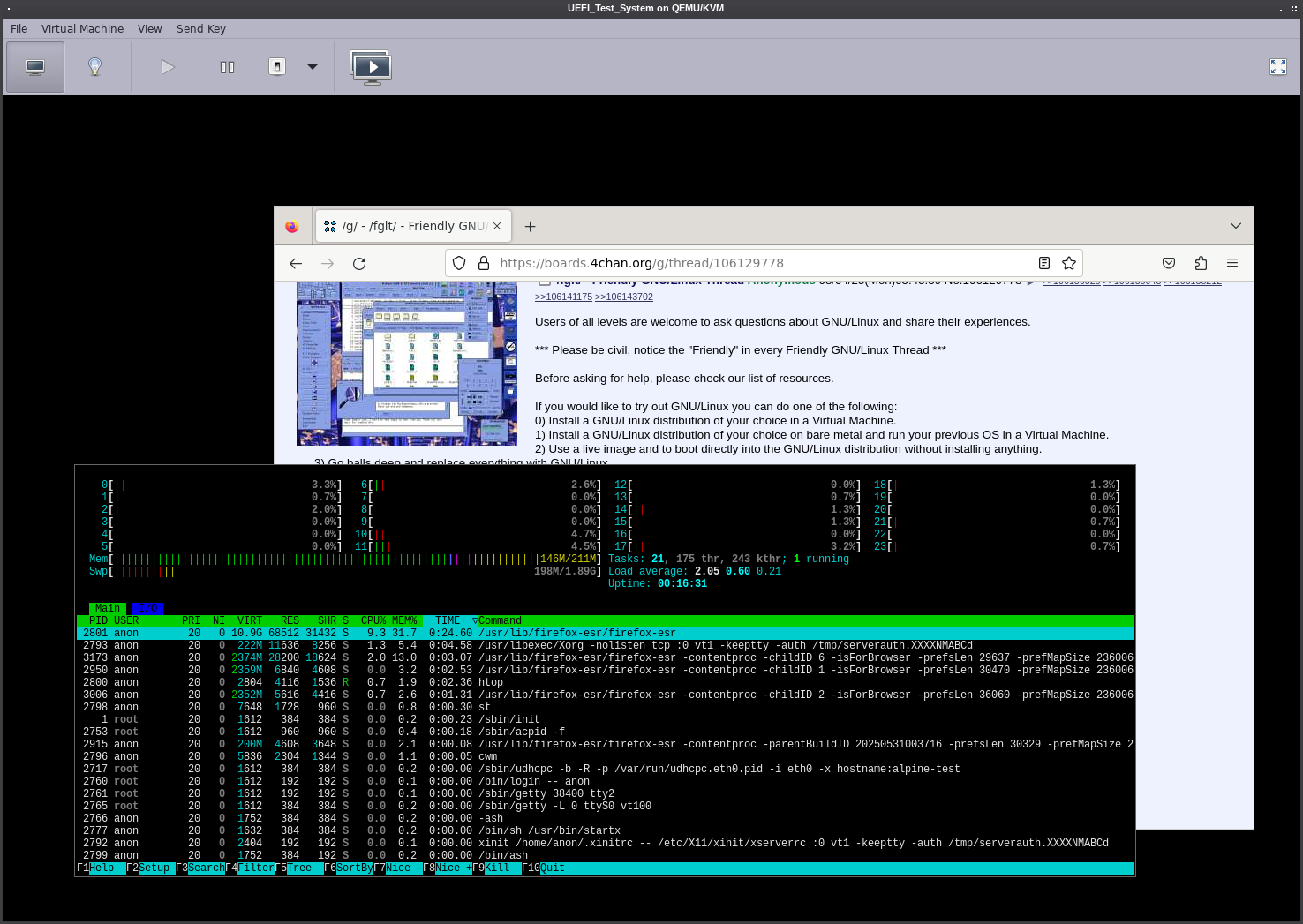Image resolution: width=1303 pixels, height=924 pixels.
Task: Power on the virtual machine with play button
Action: pos(168,67)
